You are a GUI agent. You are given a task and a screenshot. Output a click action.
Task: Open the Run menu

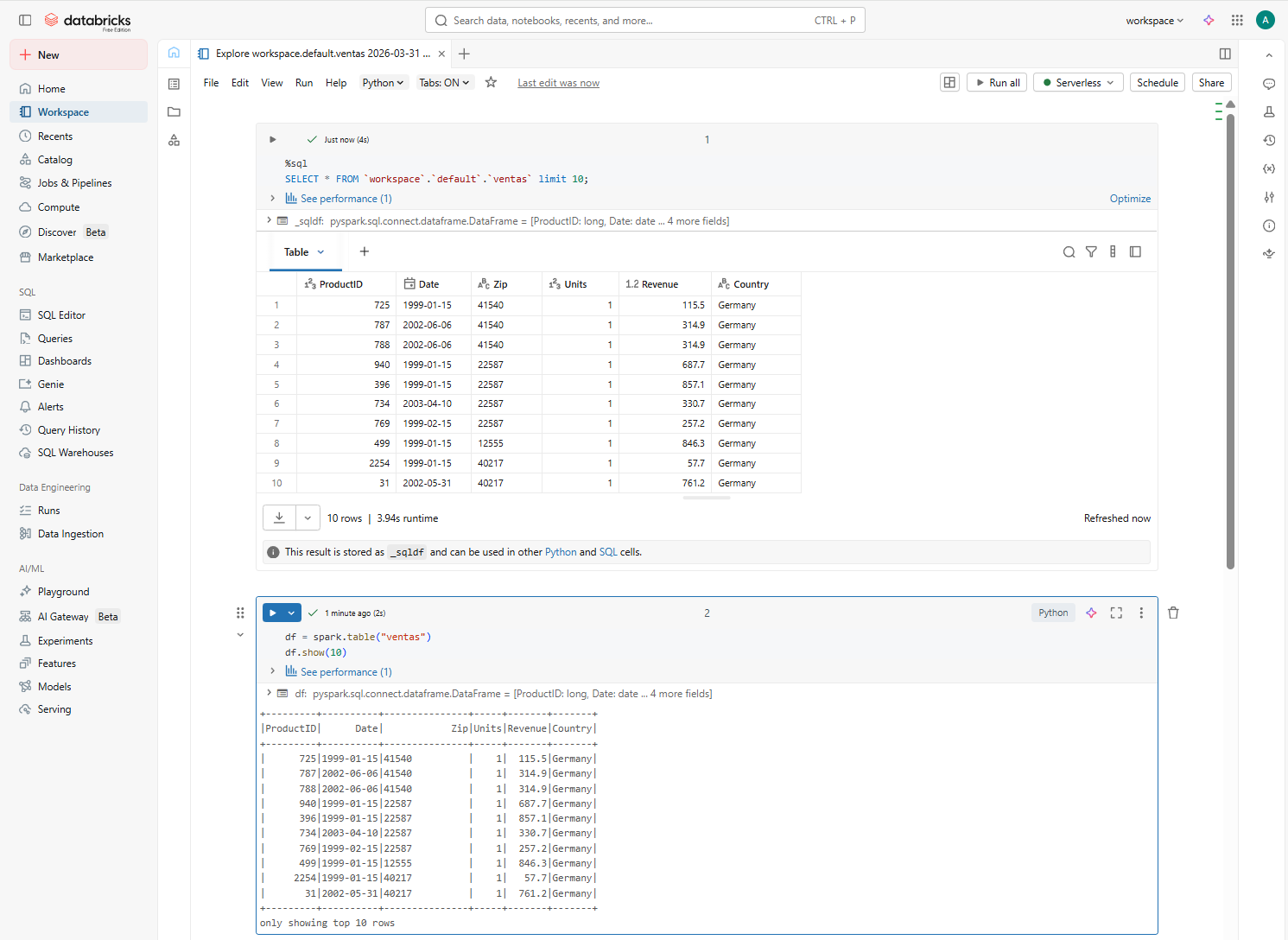pos(304,83)
